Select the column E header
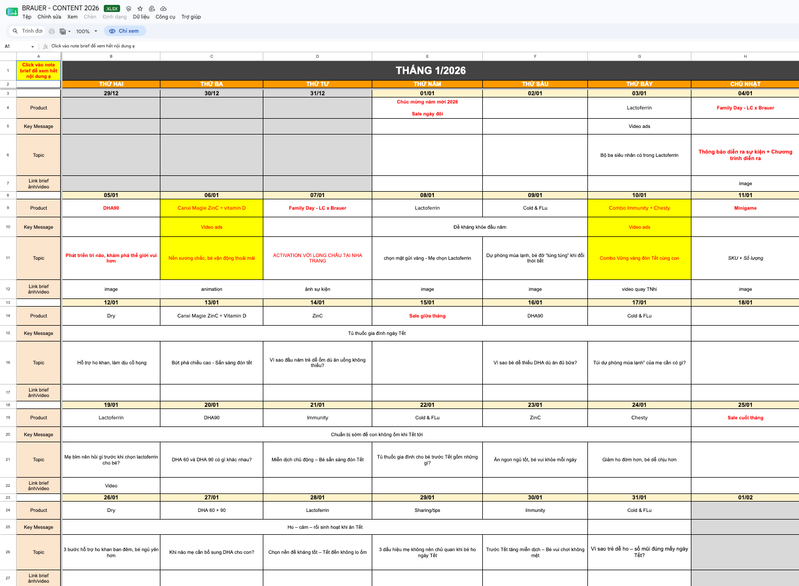 (427, 56)
